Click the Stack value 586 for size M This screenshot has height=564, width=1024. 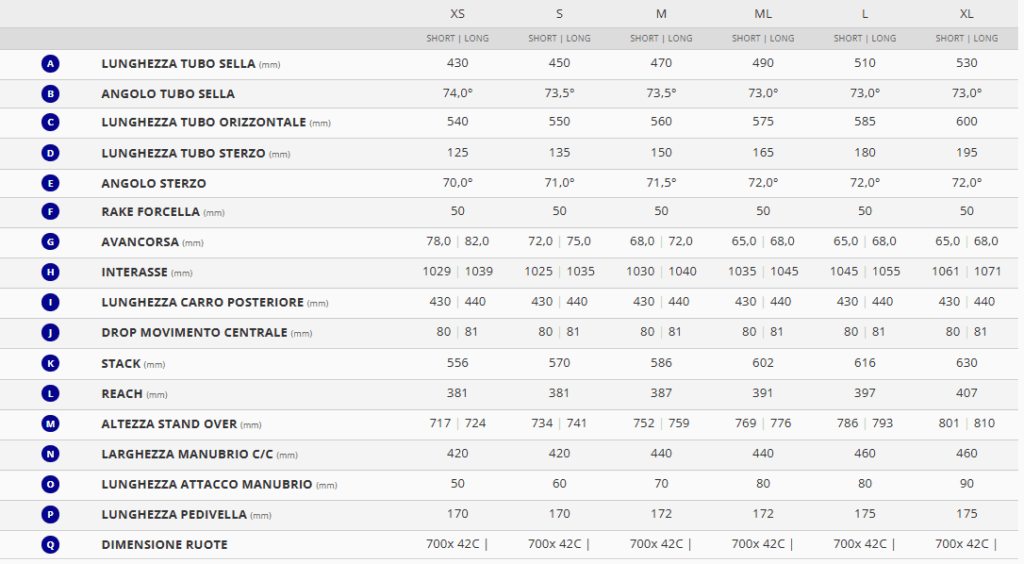pos(661,364)
